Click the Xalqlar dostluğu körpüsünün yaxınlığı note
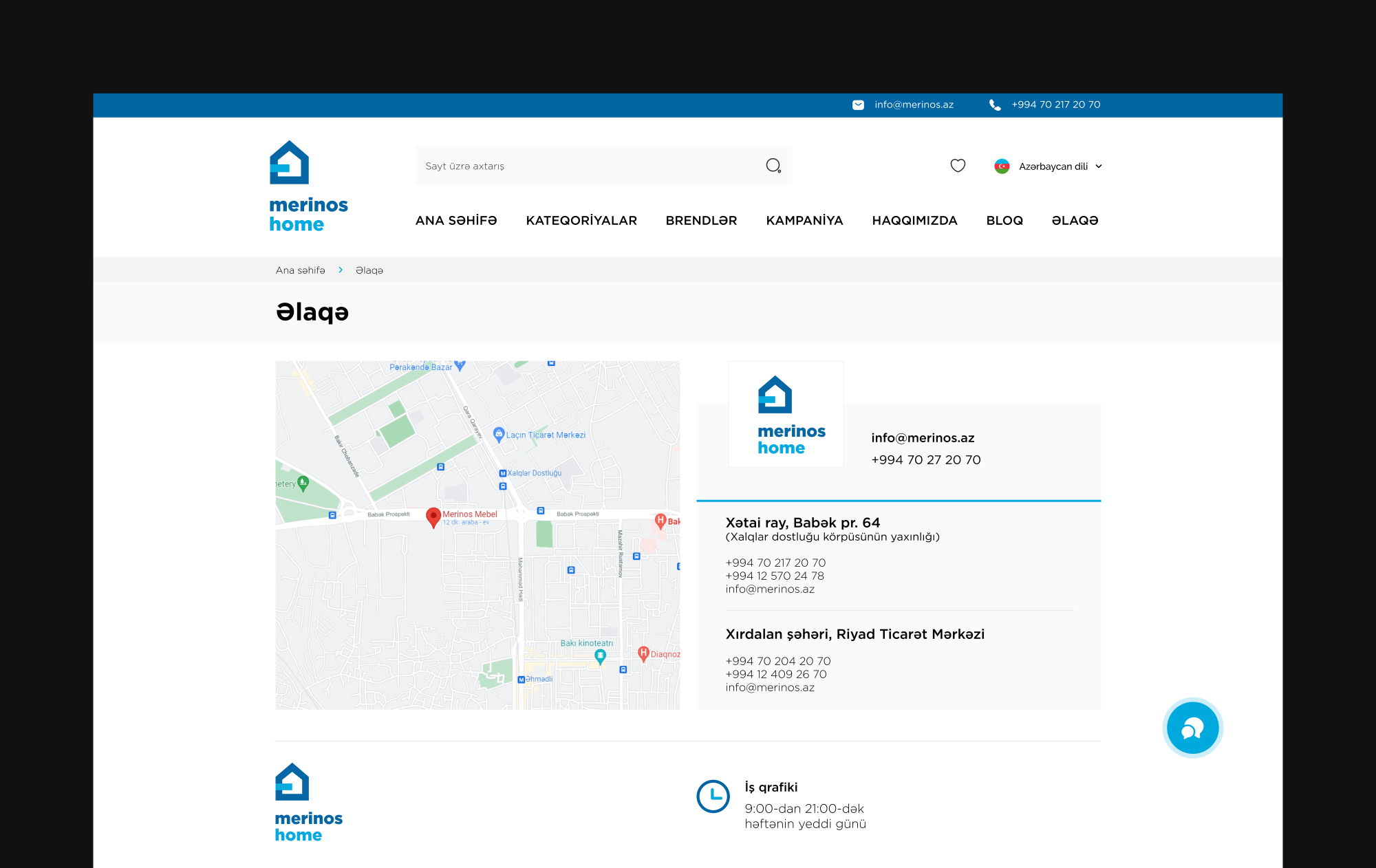 click(832, 537)
